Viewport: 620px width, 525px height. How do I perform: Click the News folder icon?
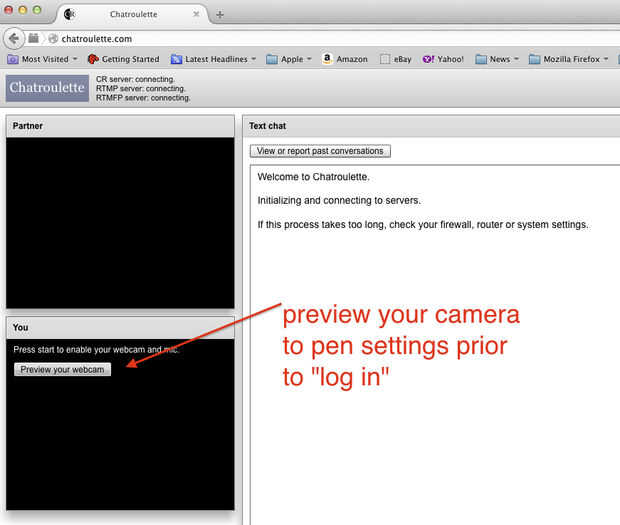[x=481, y=59]
